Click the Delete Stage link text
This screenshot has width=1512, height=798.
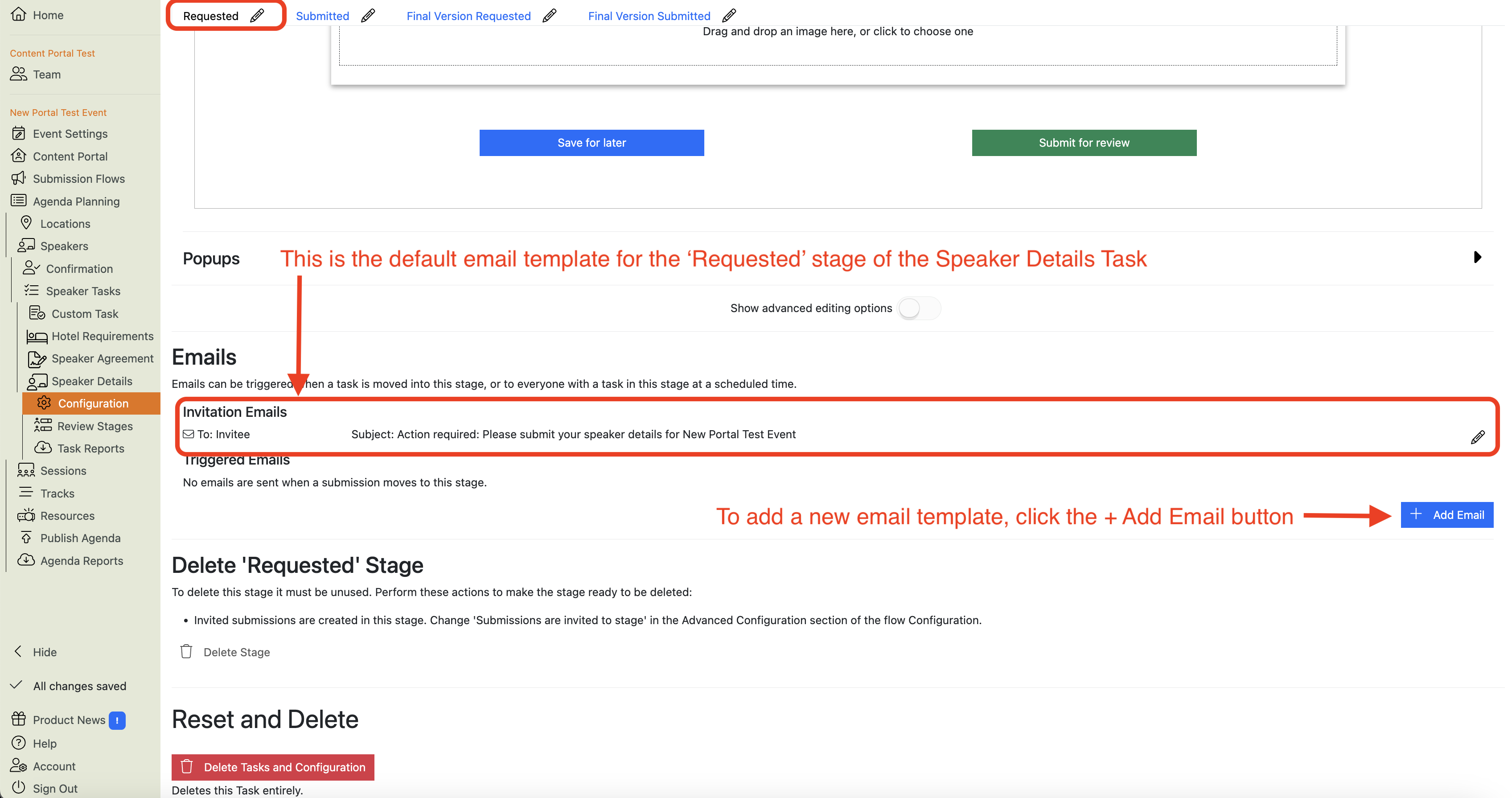(237, 652)
